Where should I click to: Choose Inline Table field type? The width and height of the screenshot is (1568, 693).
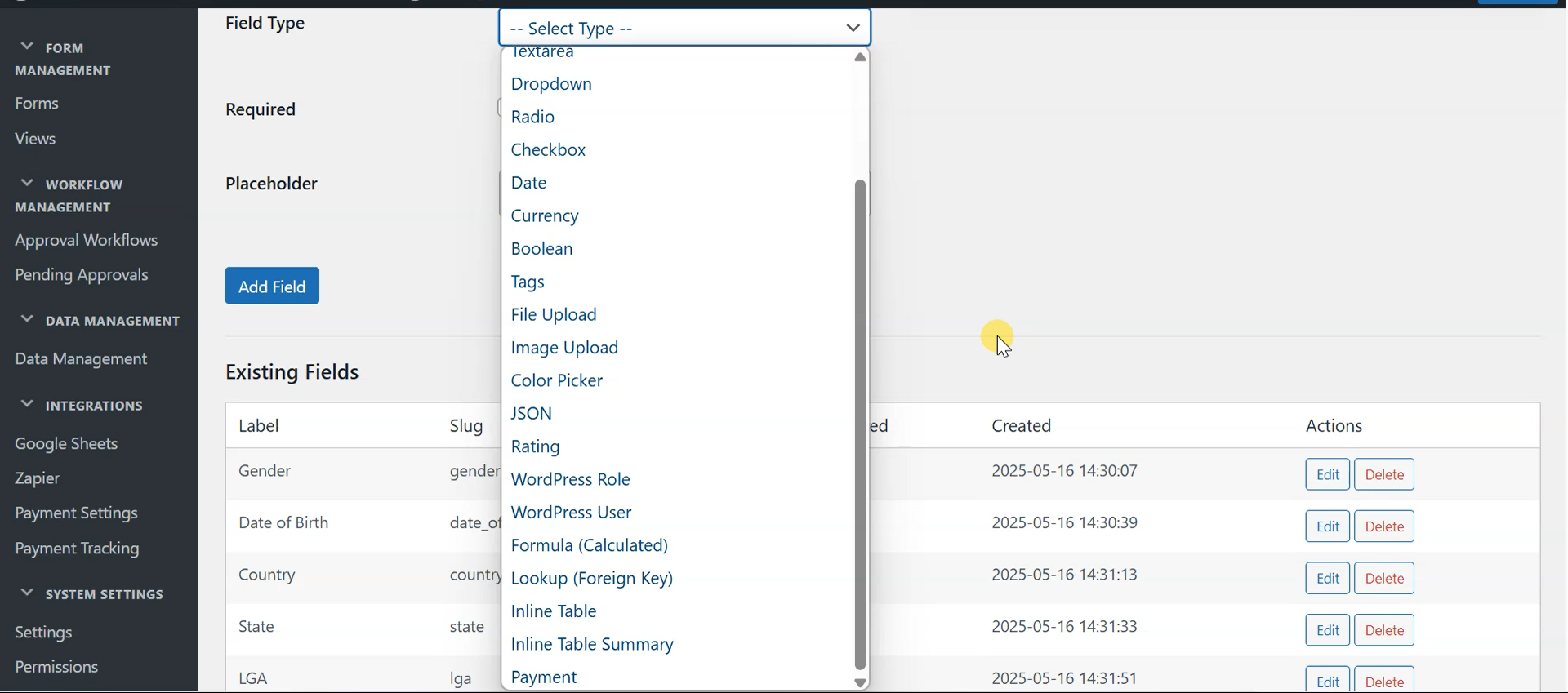(x=676, y=611)
